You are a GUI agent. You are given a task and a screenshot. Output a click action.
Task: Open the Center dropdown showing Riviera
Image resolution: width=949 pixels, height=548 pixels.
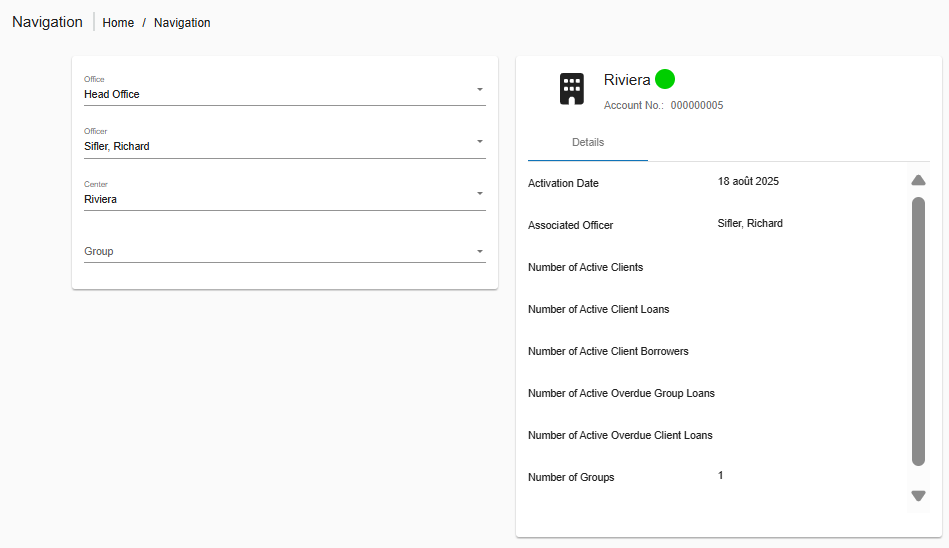[284, 199]
